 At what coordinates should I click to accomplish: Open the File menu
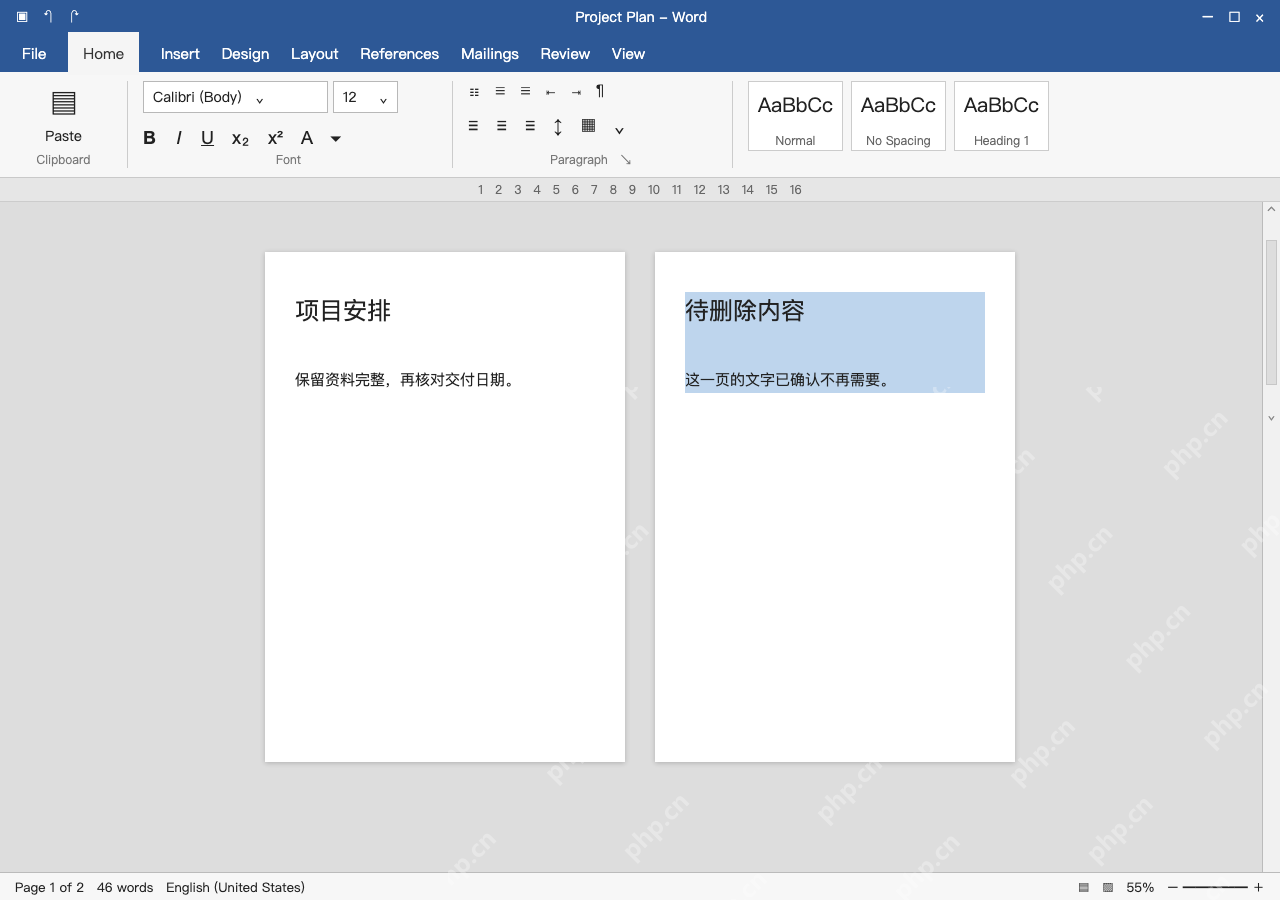34,54
